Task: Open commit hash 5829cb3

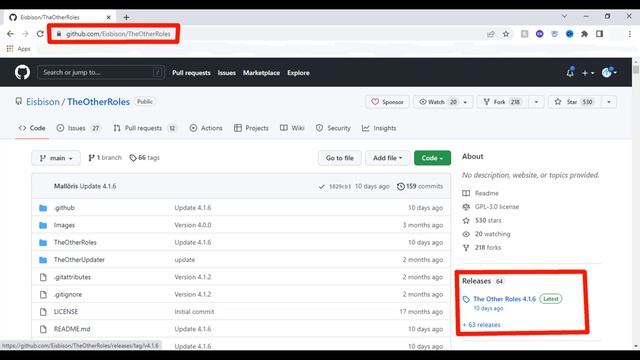Action: tap(340, 186)
